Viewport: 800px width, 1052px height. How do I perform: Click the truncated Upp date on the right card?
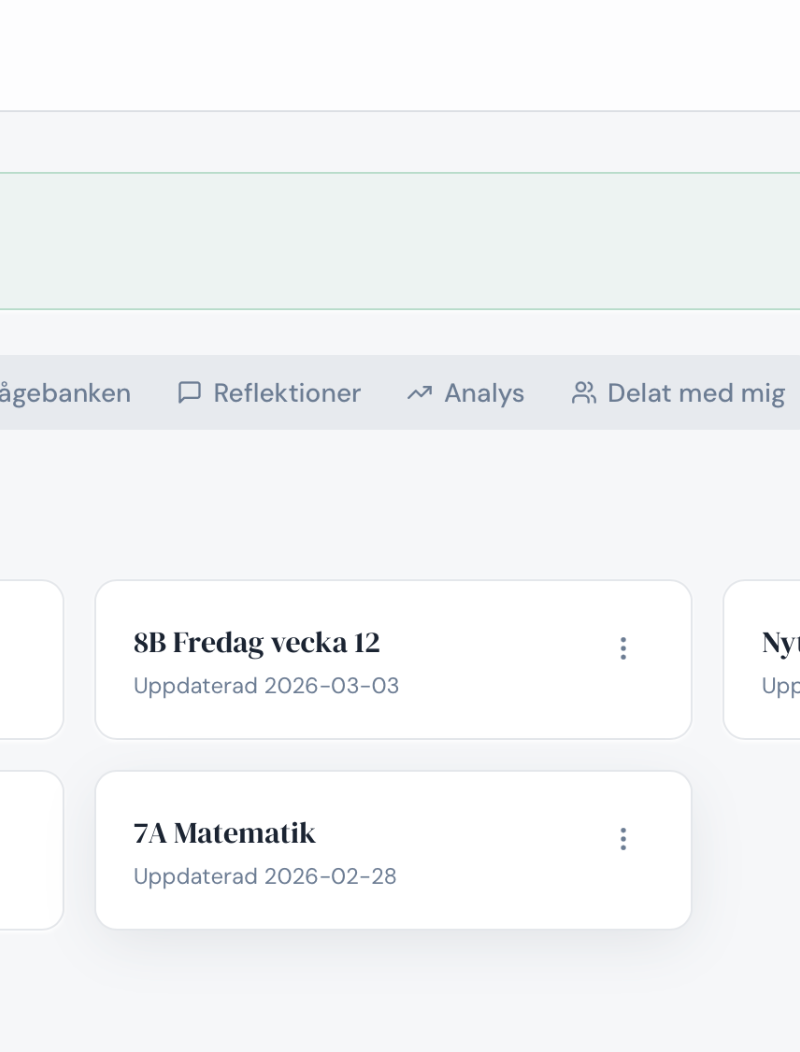[x=780, y=686]
